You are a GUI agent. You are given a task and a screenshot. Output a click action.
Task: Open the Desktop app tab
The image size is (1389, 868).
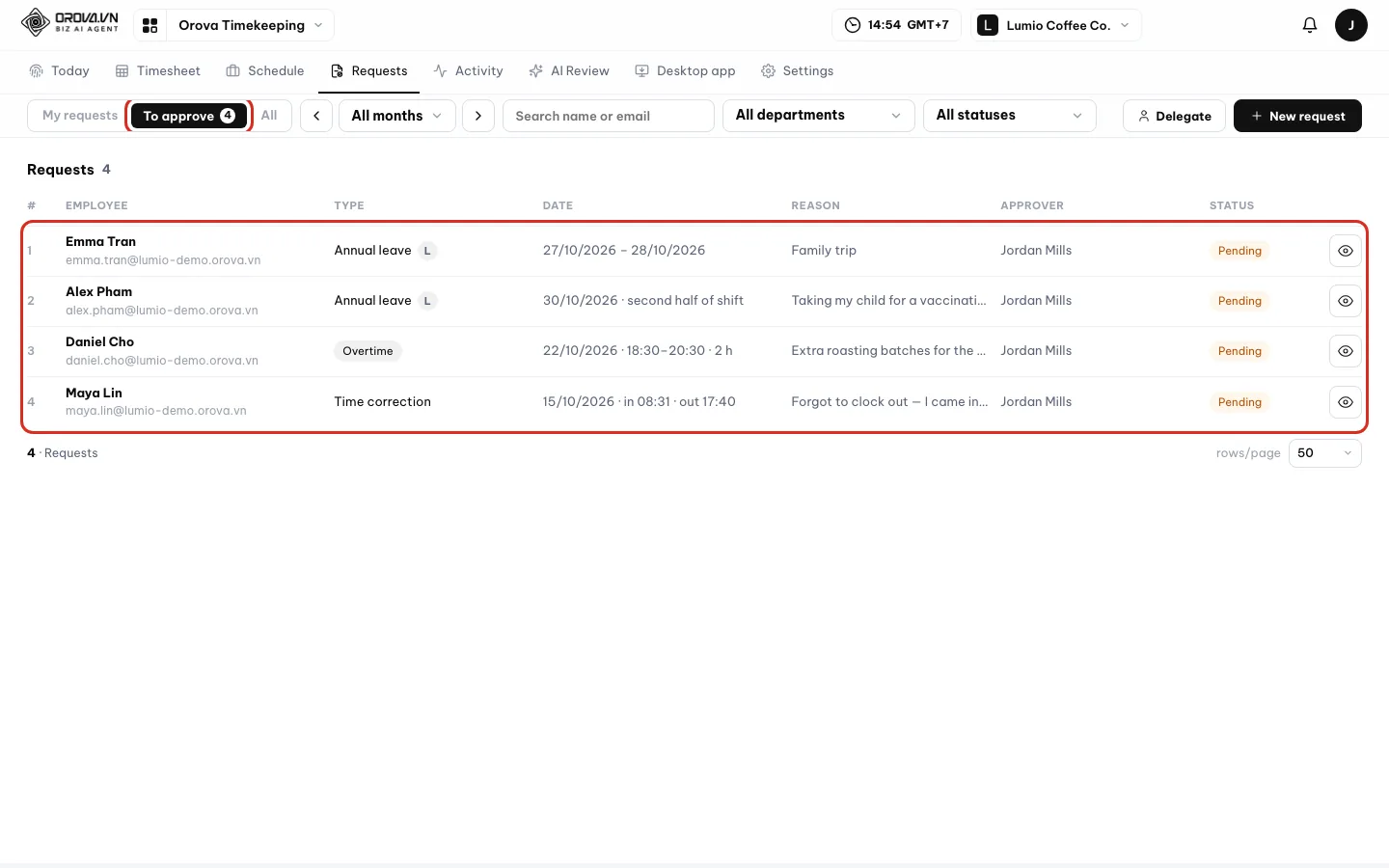(x=685, y=70)
